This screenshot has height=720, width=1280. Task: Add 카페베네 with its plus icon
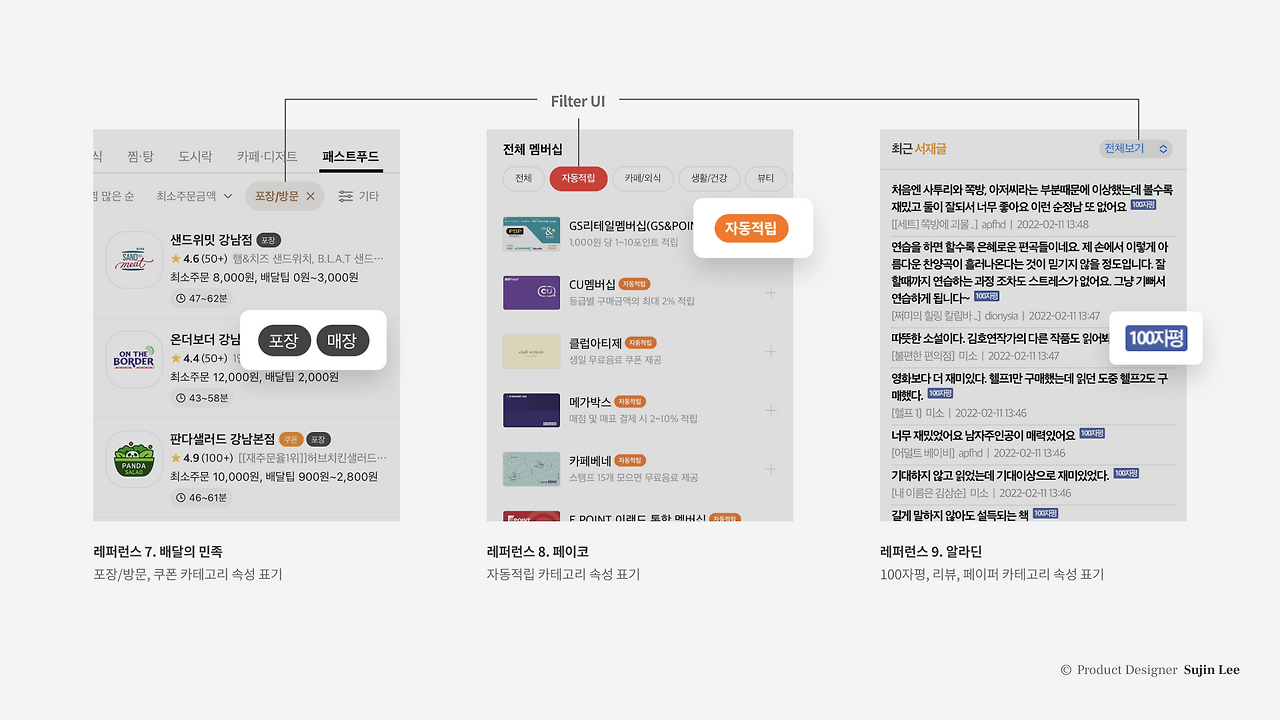point(771,469)
